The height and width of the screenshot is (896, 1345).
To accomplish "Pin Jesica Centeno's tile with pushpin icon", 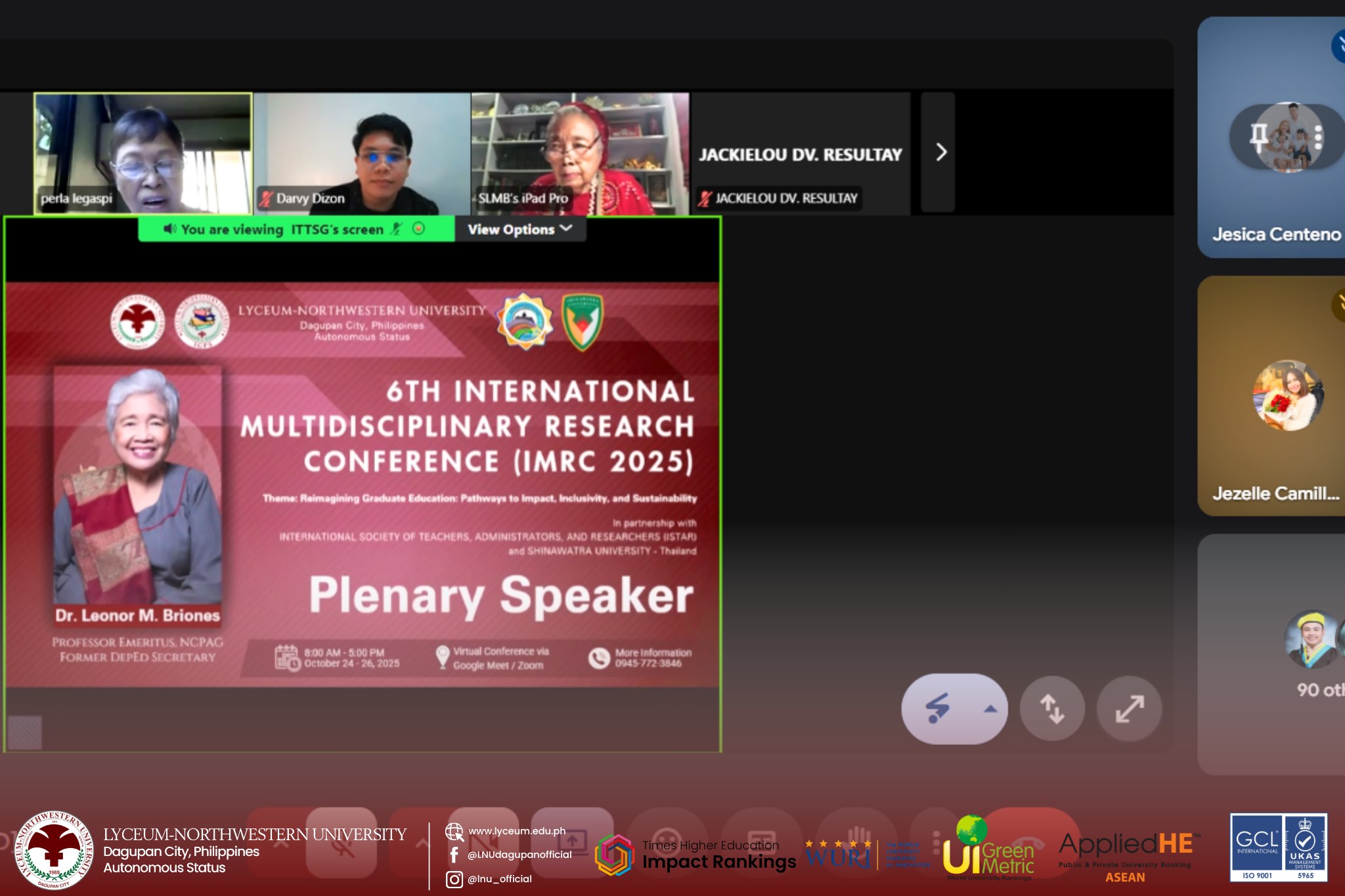I will click(x=1258, y=137).
